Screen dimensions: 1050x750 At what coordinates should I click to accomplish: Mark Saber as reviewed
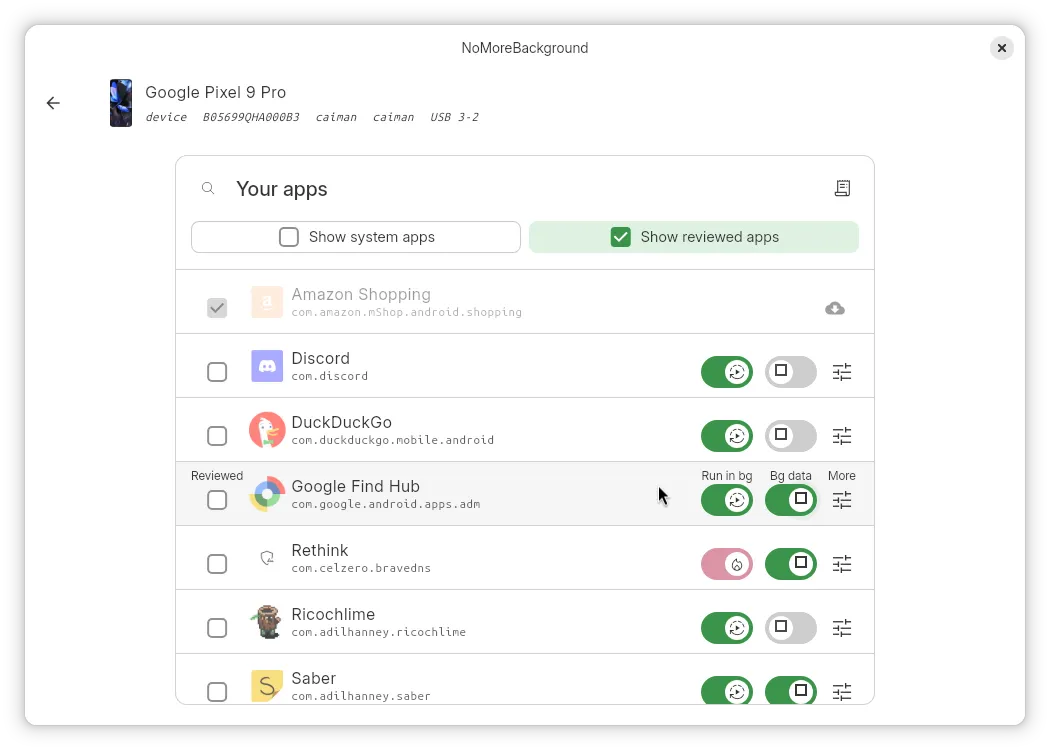pyautogui.click(x=217, y=692)
